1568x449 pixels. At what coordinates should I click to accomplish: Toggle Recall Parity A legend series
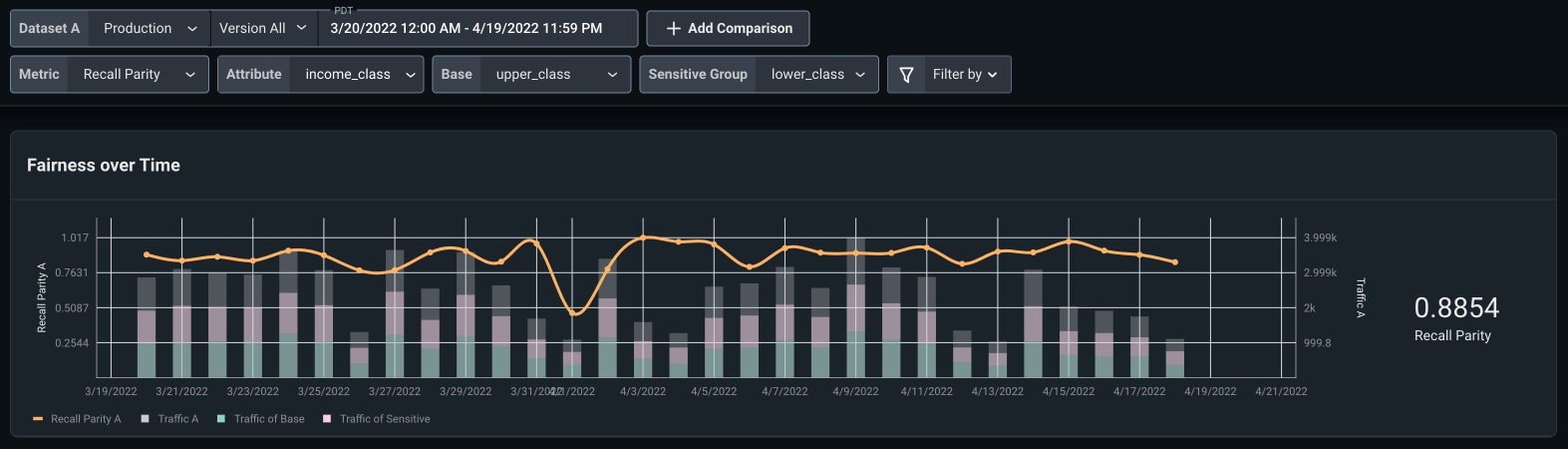[x=85, y=419]
